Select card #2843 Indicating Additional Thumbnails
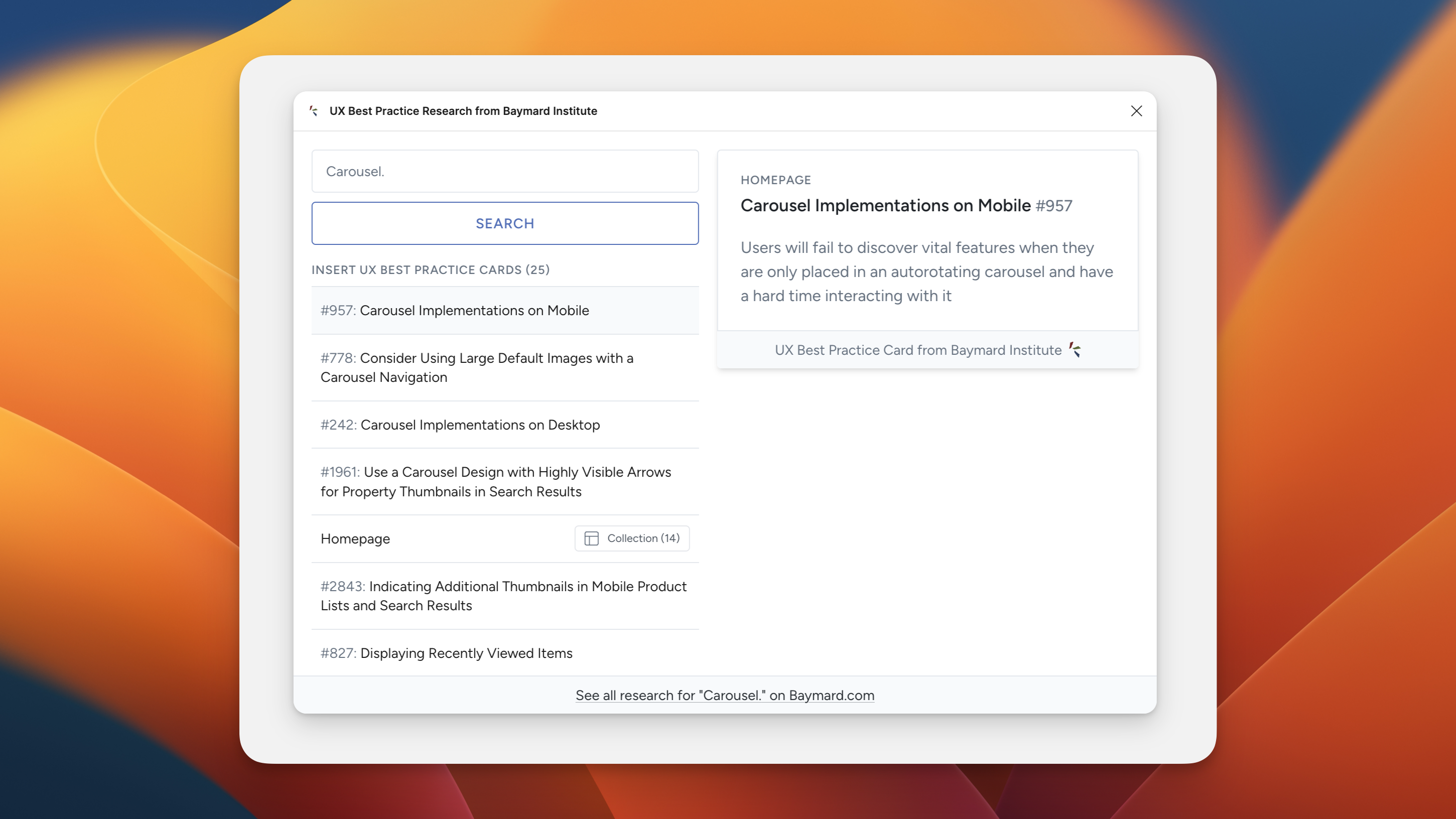Viewport: 1456px width, 819px height. click(505, 596)
